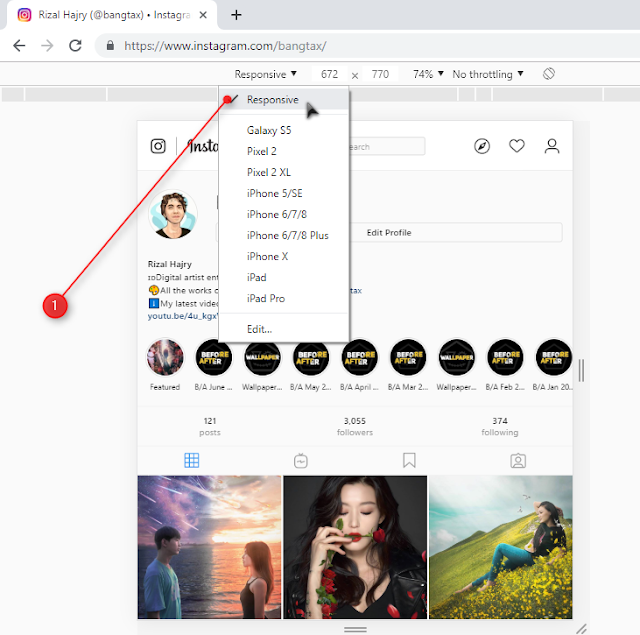640x635 pixels.
Task: Open the Responsive device dropdown in toolbar
Action: click(265, 74)
